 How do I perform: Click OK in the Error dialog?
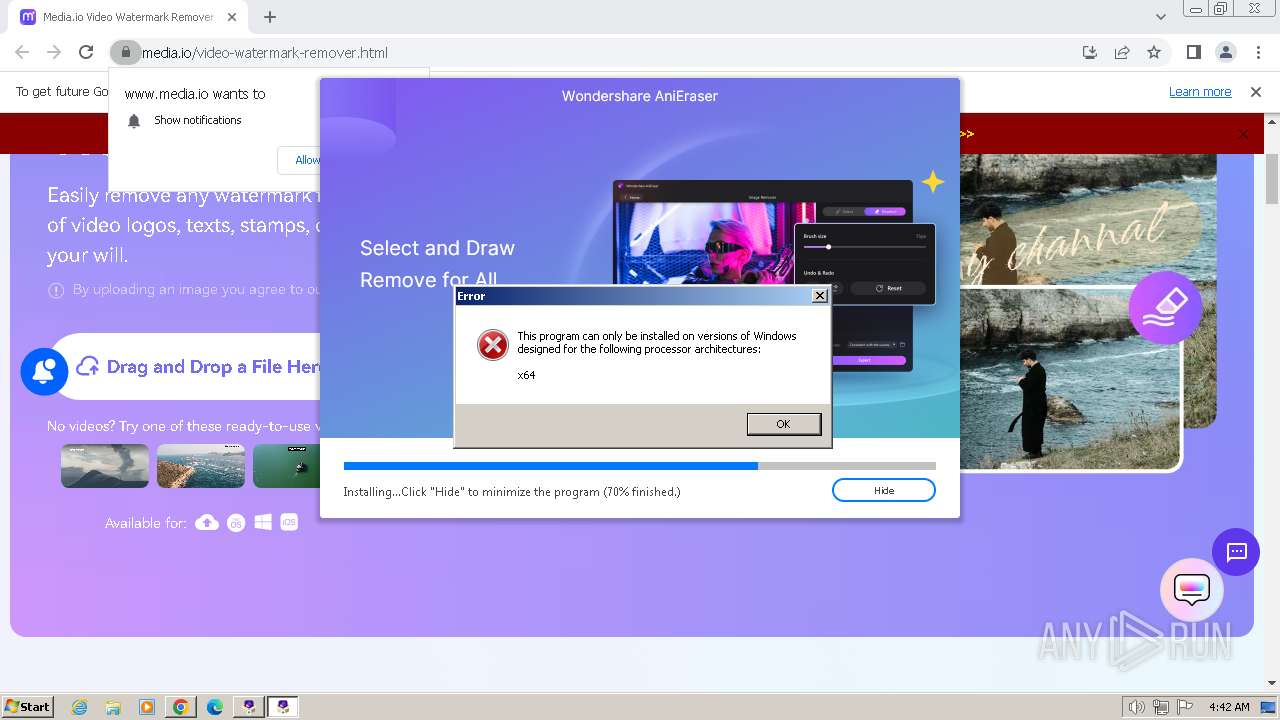(784, 424)
